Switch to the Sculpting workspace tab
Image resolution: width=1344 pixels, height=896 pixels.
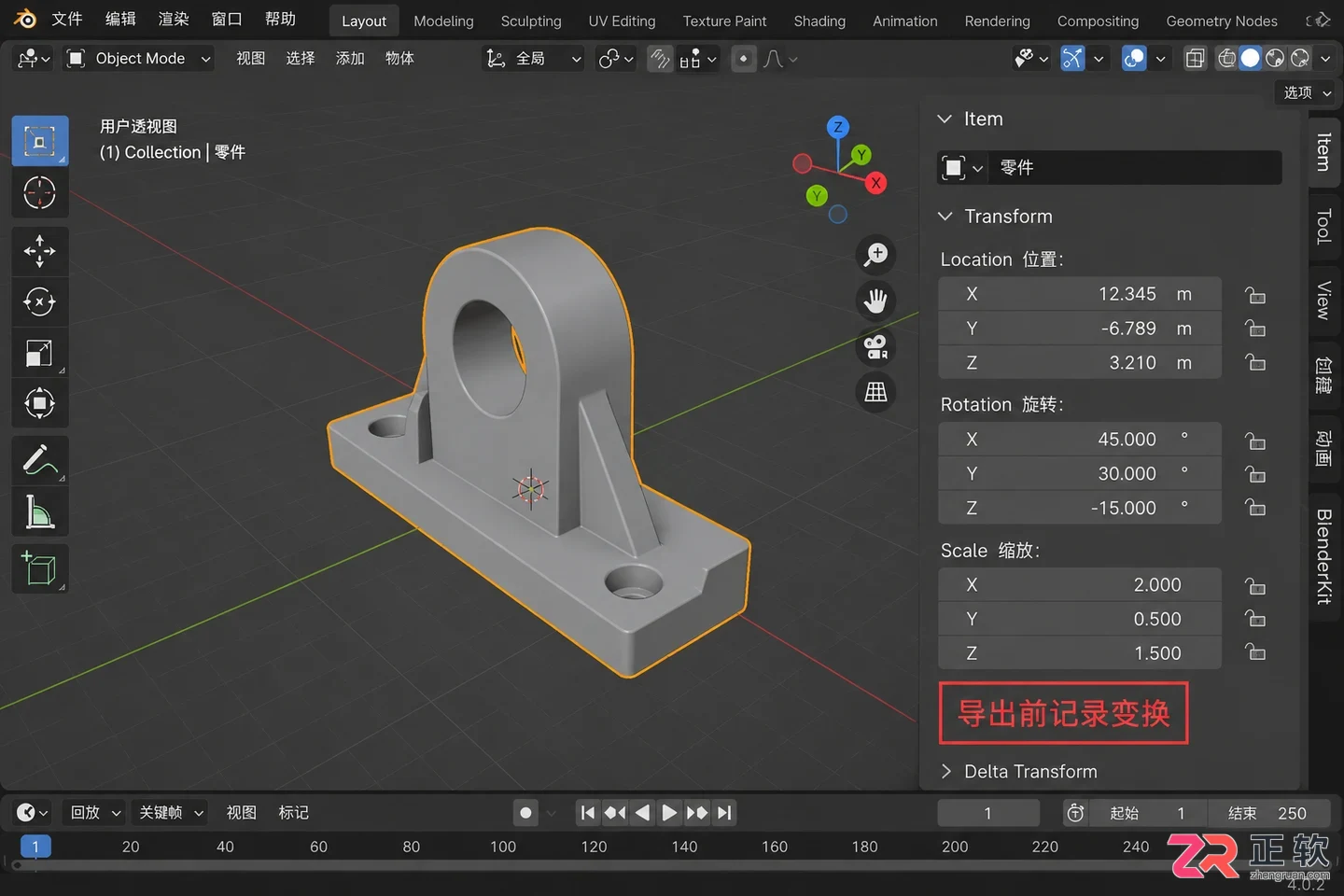point(531,21)
